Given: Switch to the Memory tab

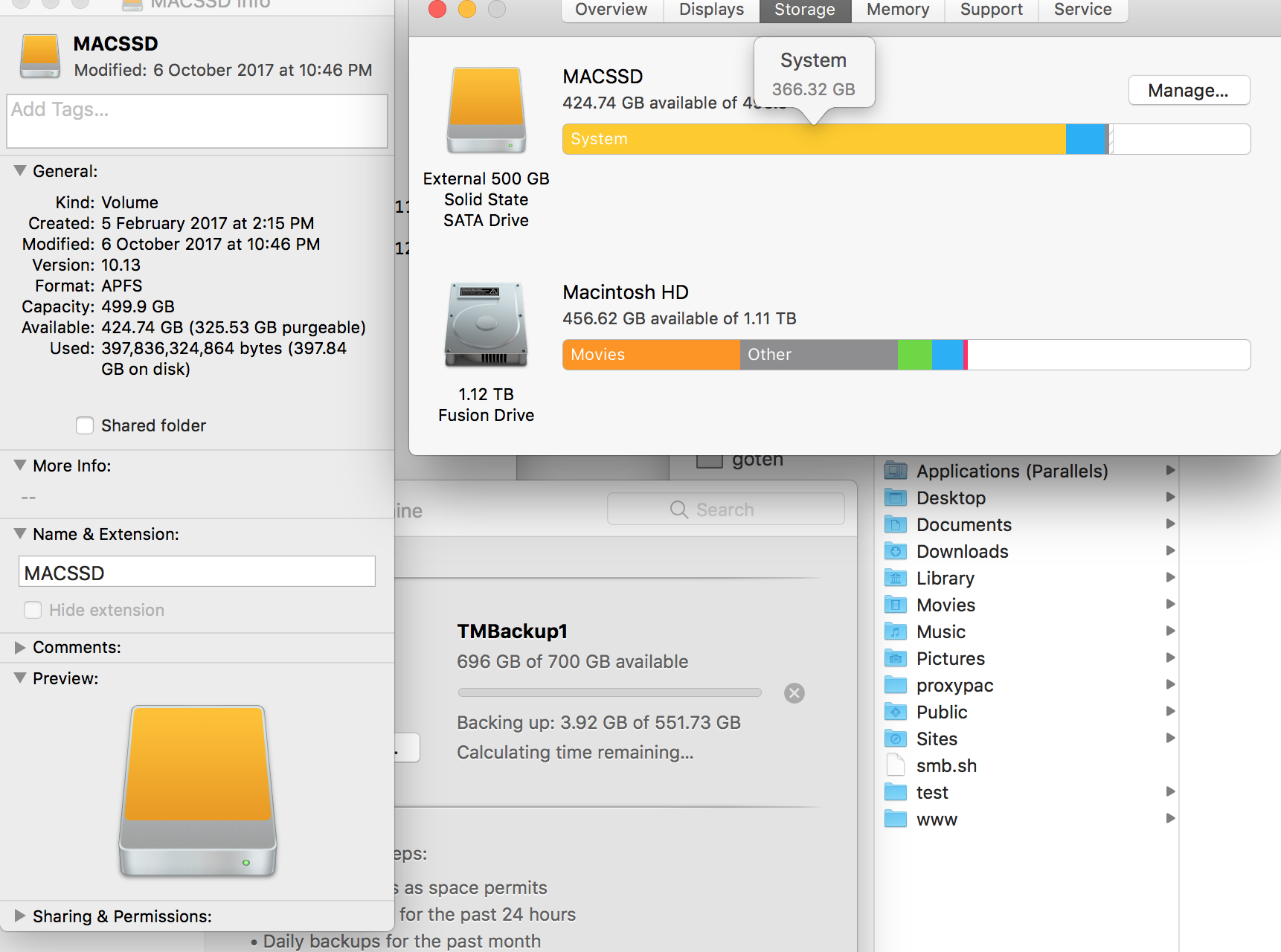Looking at the screenshot, I should [x=898, y=10].
